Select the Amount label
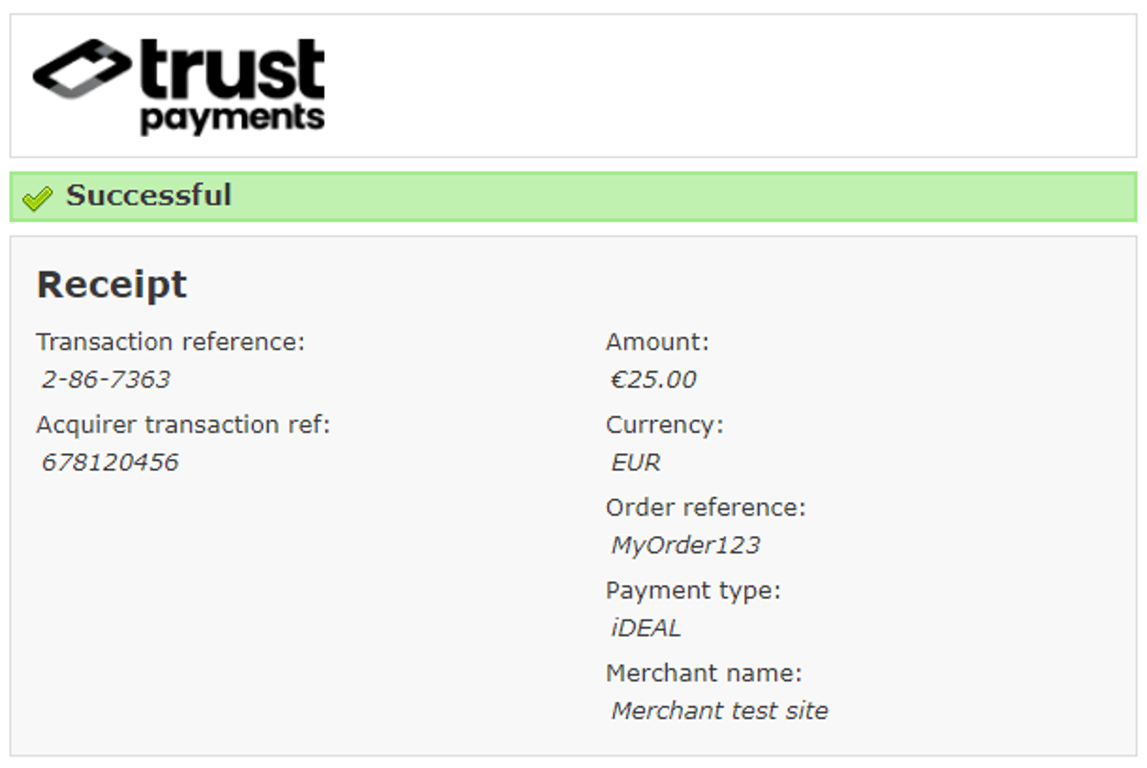 (x=657, y=342)
